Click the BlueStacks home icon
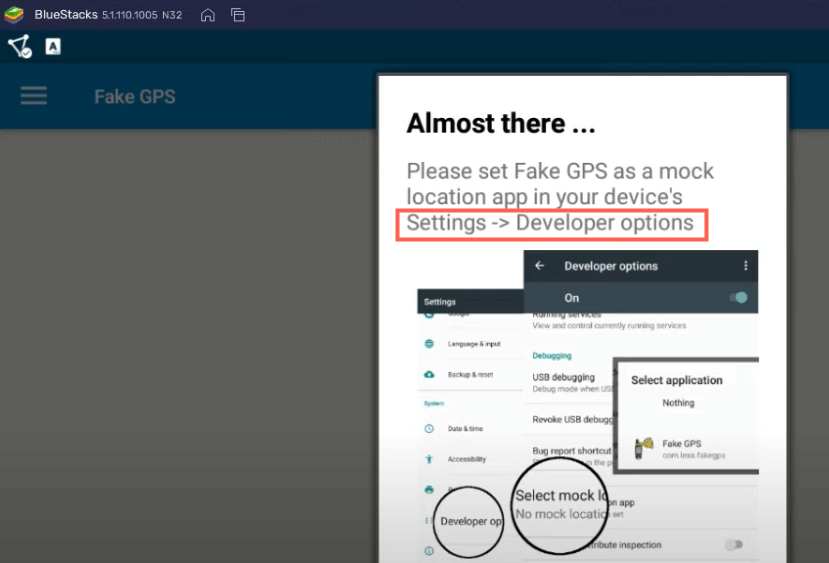 click(x=208, y=15)
